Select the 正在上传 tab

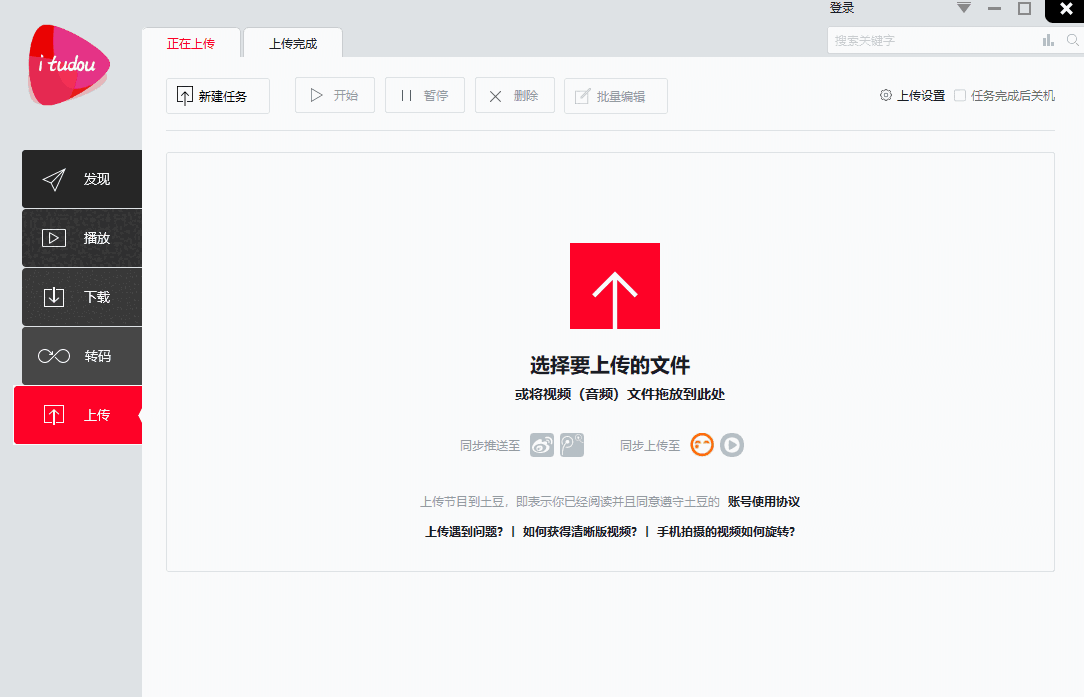pyautogui.click(x=191, y=43)
